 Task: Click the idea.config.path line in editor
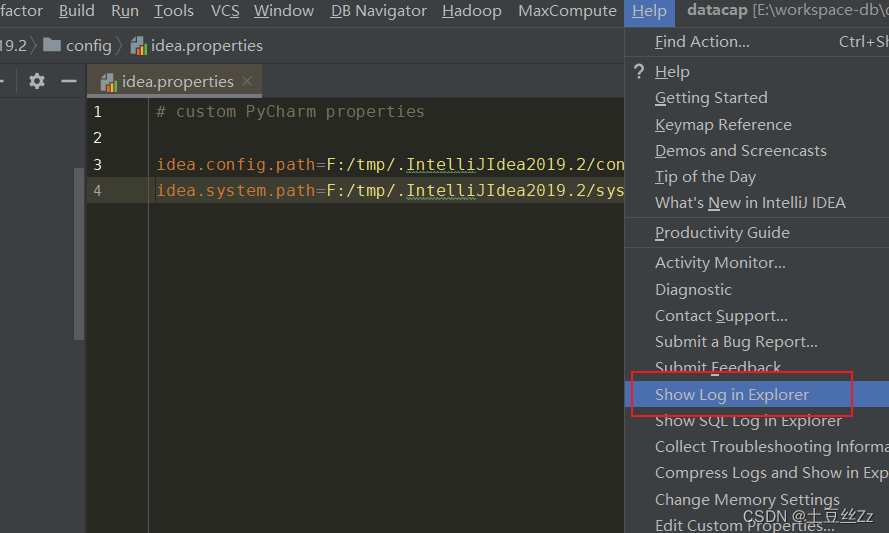[x=390, y=164]
